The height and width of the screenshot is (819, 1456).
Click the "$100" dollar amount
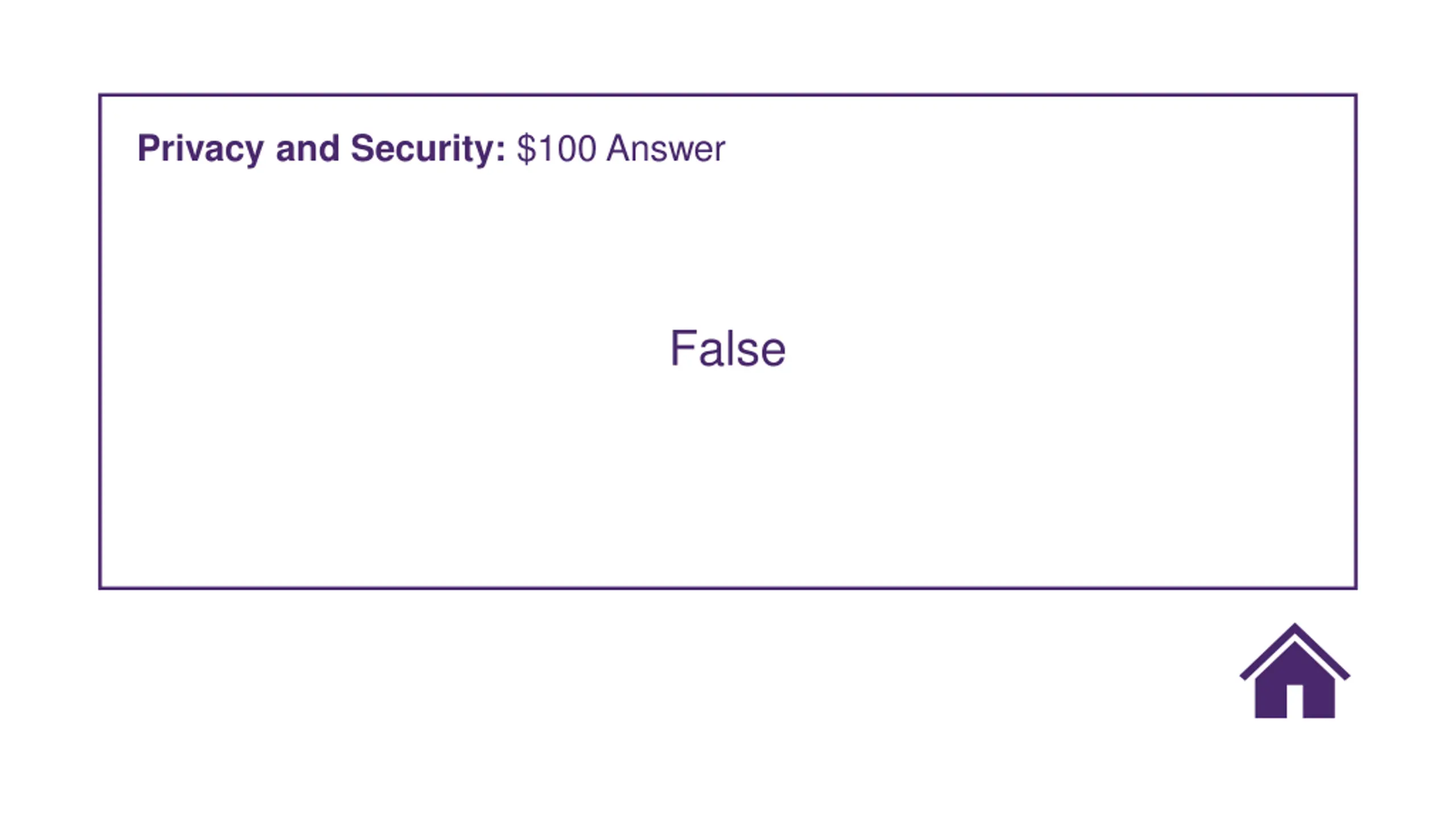tap(556, 149)
